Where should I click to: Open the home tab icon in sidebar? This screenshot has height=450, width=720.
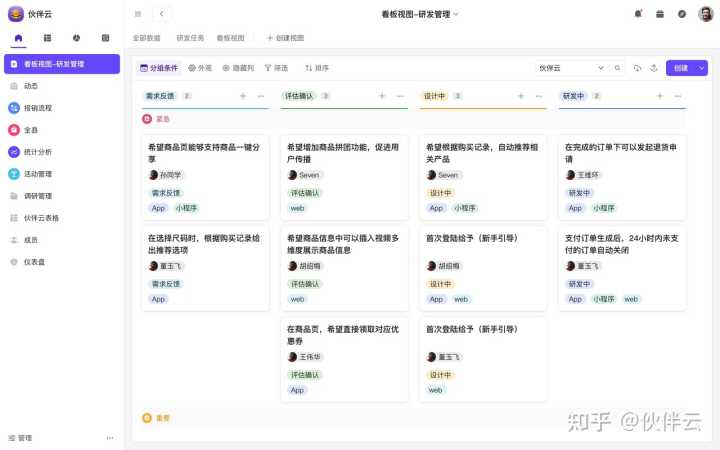pyautogui.click(x=18, y=38)
